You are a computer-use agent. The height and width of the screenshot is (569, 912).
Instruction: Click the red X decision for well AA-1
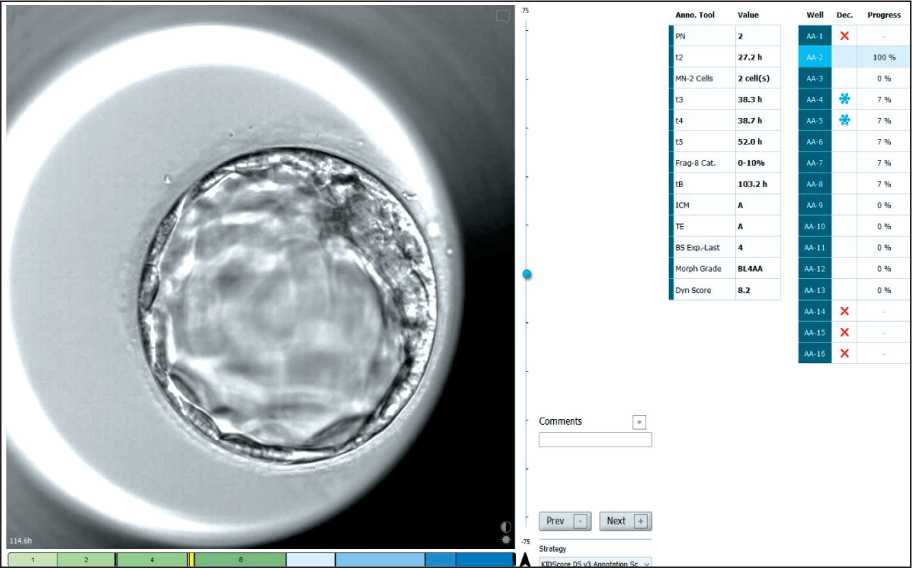tap(845, 36)
